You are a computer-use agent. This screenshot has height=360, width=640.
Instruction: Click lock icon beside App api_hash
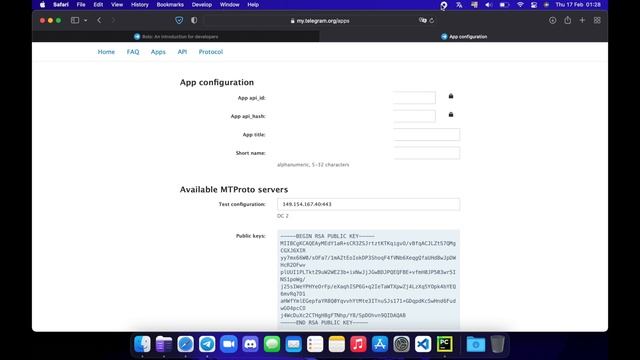451,114
